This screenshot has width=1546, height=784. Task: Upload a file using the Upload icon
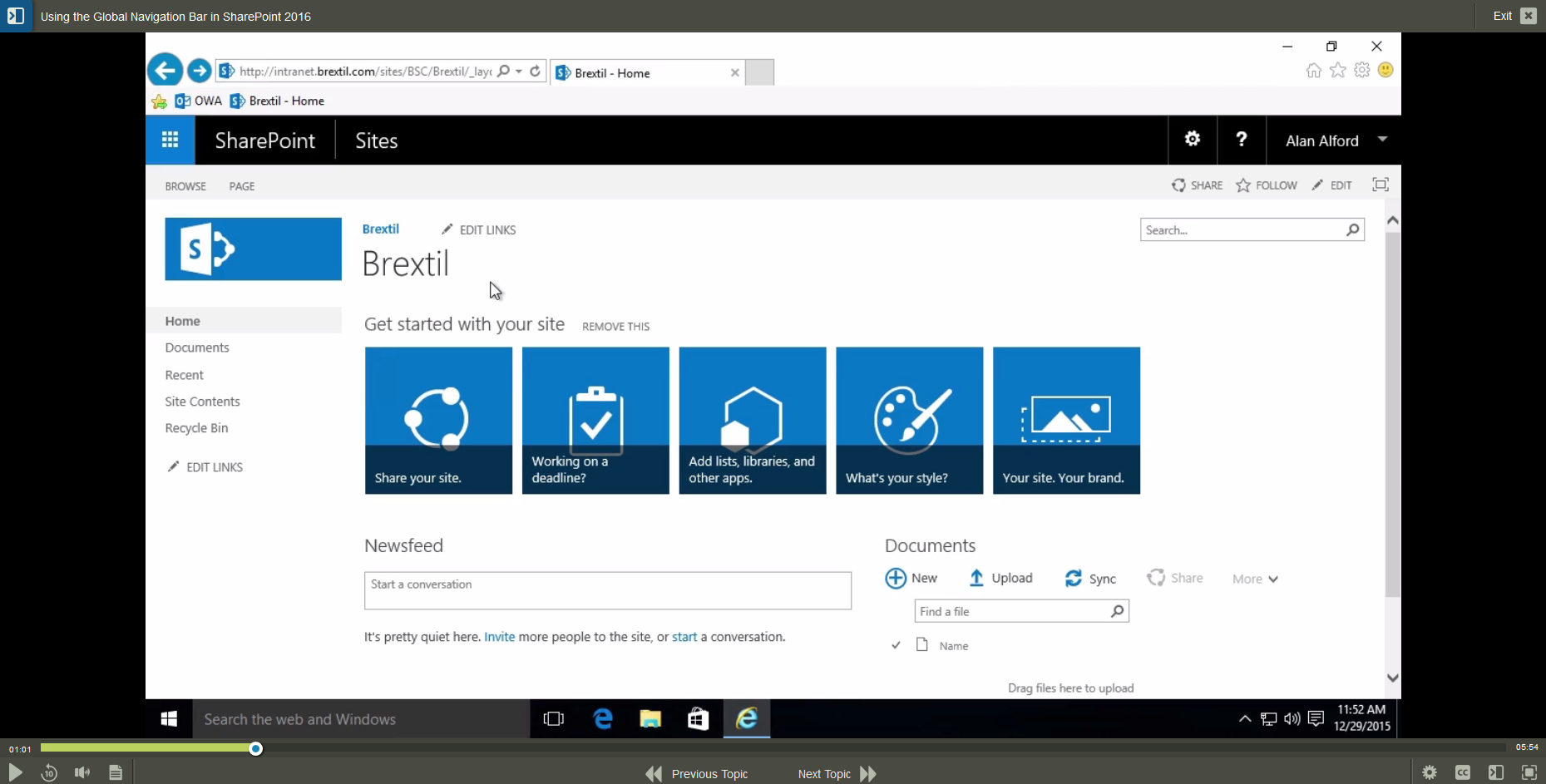pyautogui.click(x=976, y=578)
